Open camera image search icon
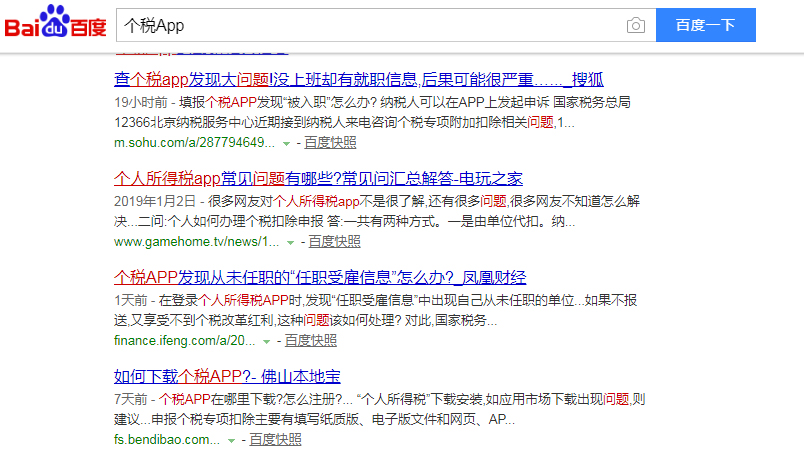The image size is (804, 452). (x=635, y=25)
